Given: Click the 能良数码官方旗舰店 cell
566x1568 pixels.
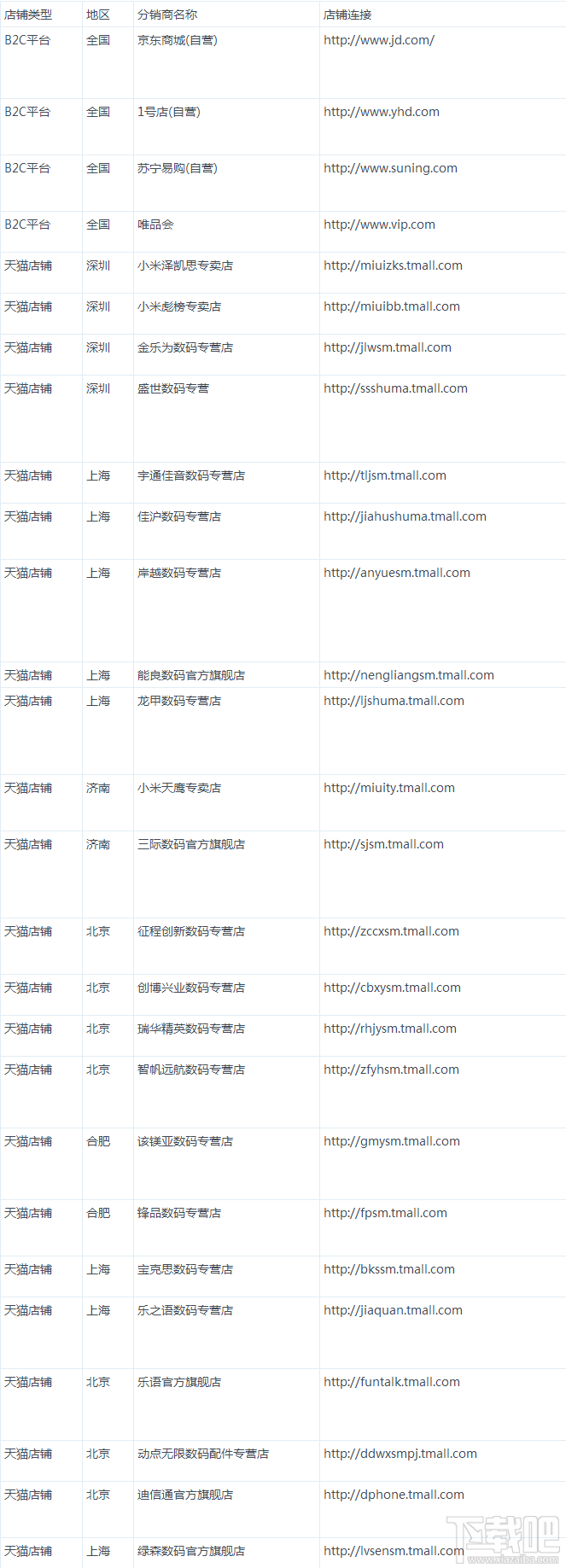Looking at the screenshot, I should tap(191, 675).
